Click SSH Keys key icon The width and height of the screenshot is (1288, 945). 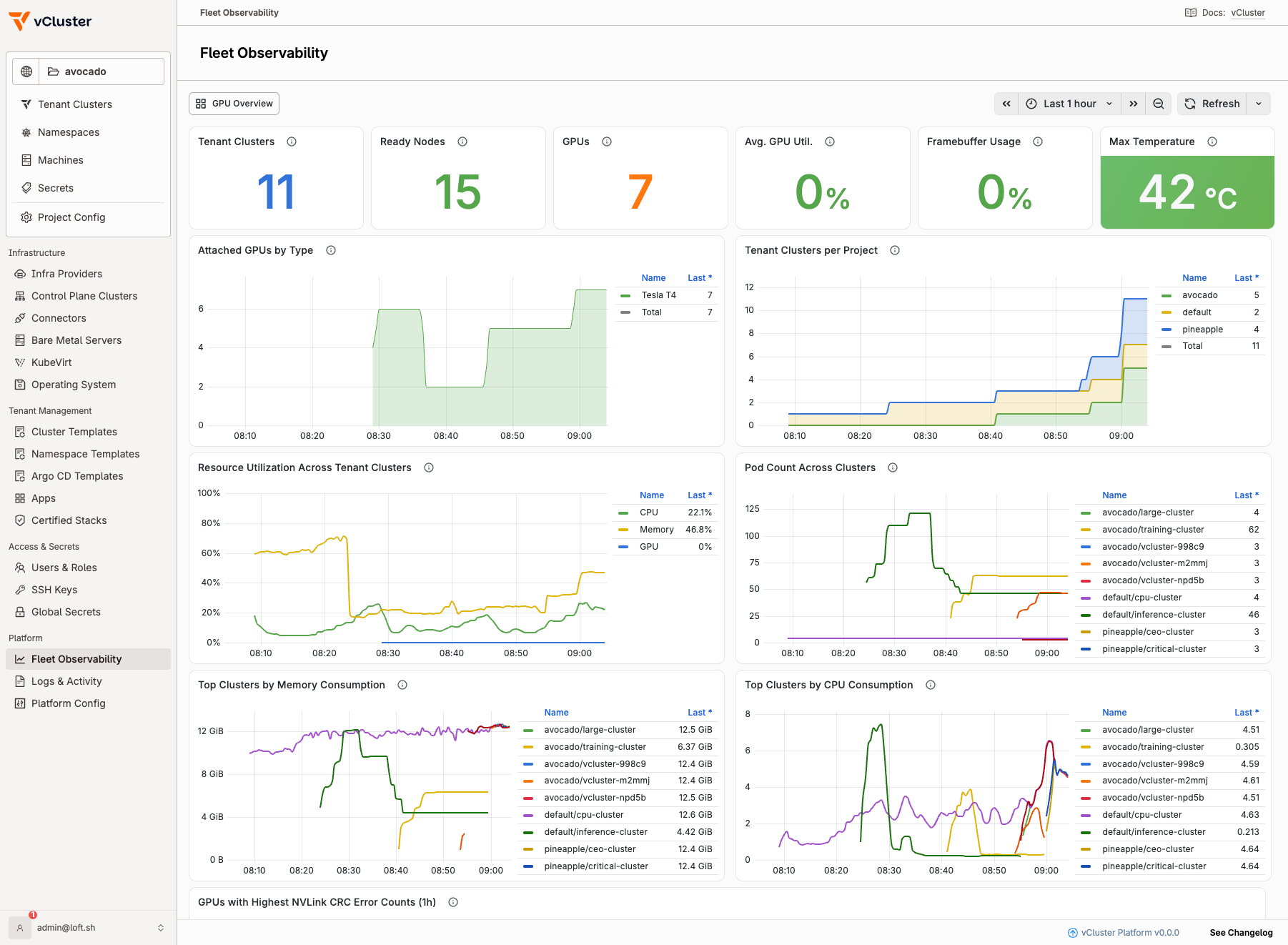pyautogui.click(x=20, y=590)
